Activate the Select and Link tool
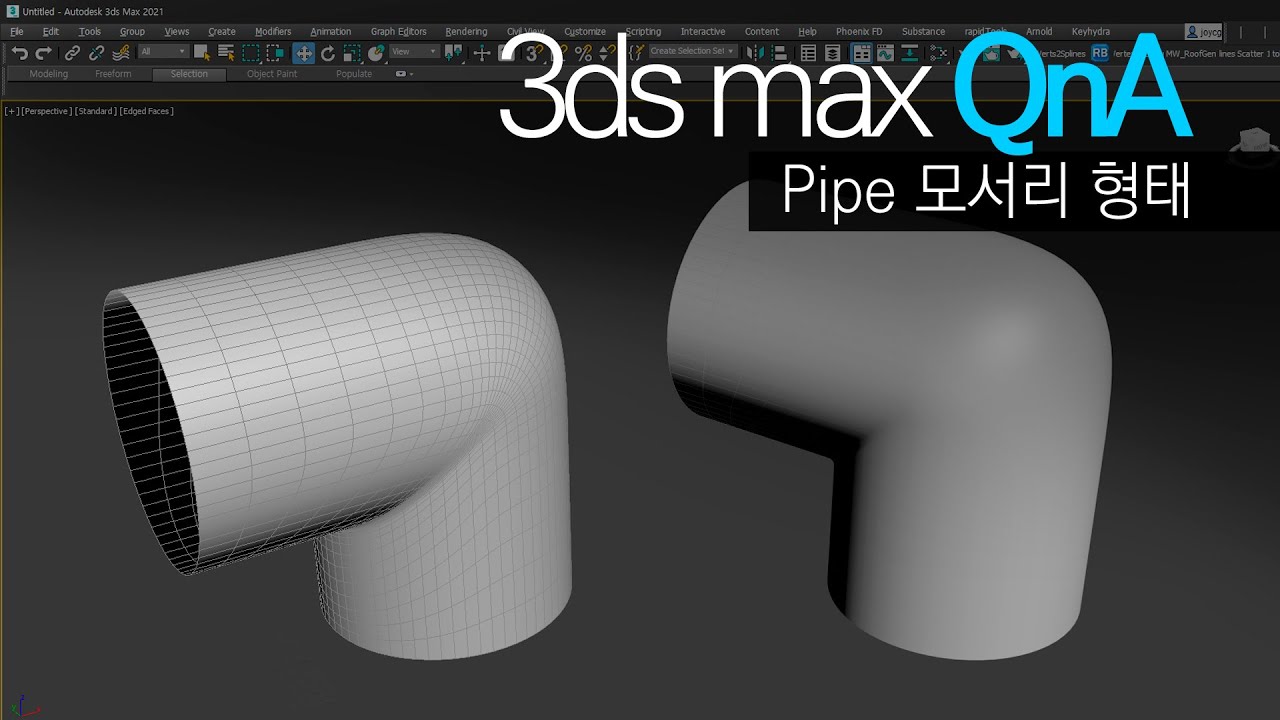The width and height of the screenshot is (1280, 720). (x=72, y=53)
